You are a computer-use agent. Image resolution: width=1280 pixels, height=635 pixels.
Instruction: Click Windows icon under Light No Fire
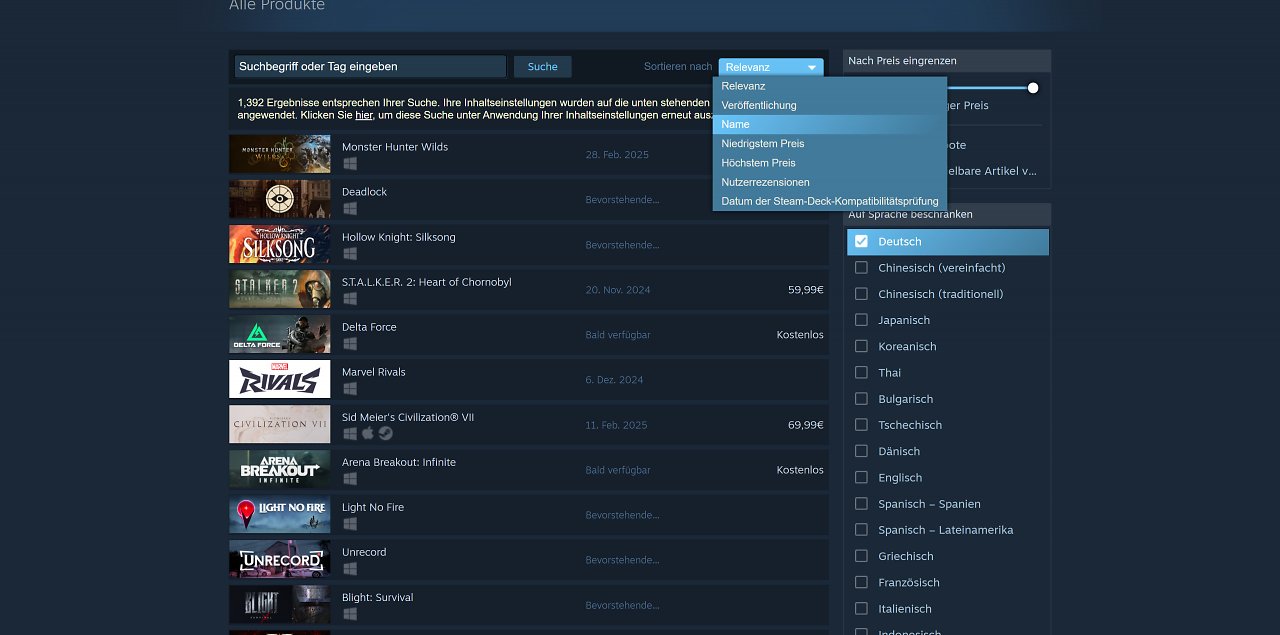tap(350, 524)
